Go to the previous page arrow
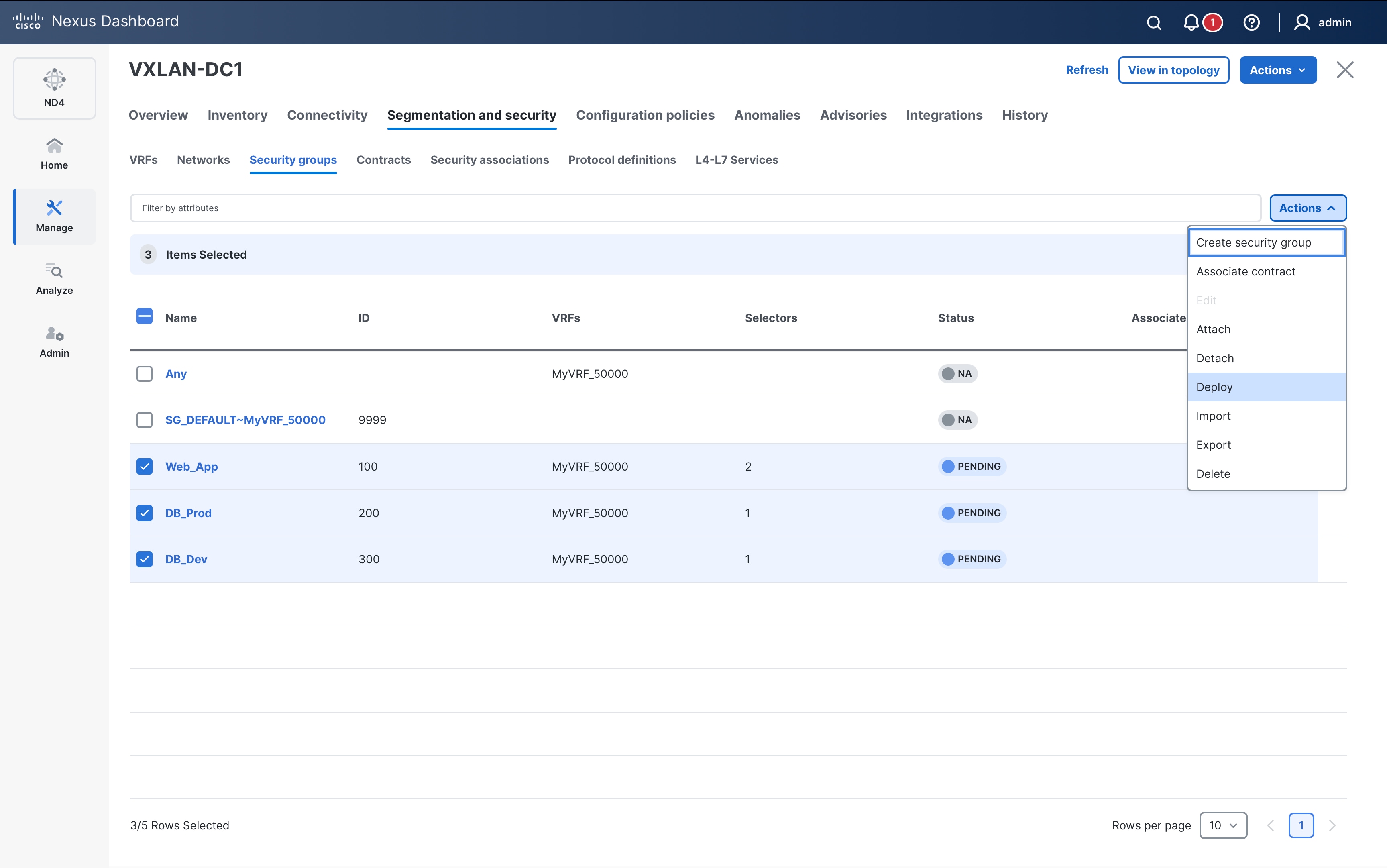Screen dimensions: 1387x868 (x=1271, y=825)
